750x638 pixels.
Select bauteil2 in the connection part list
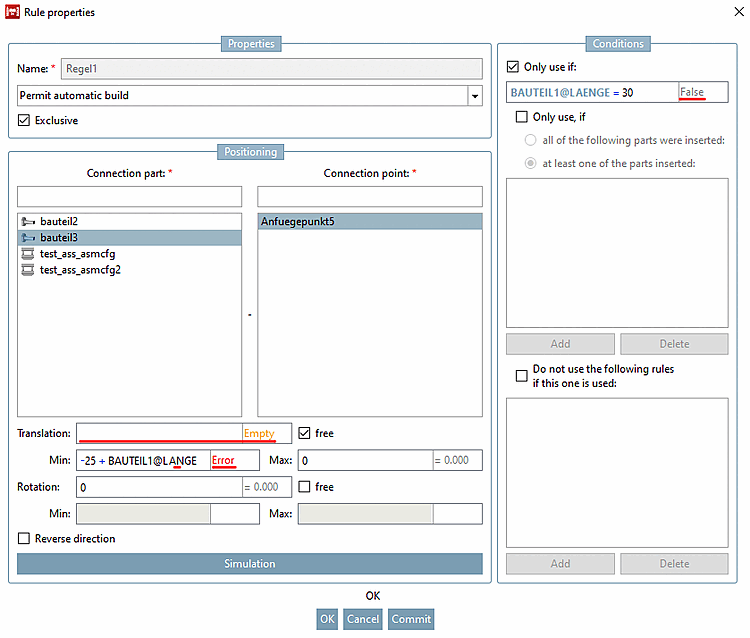point(130,221)
